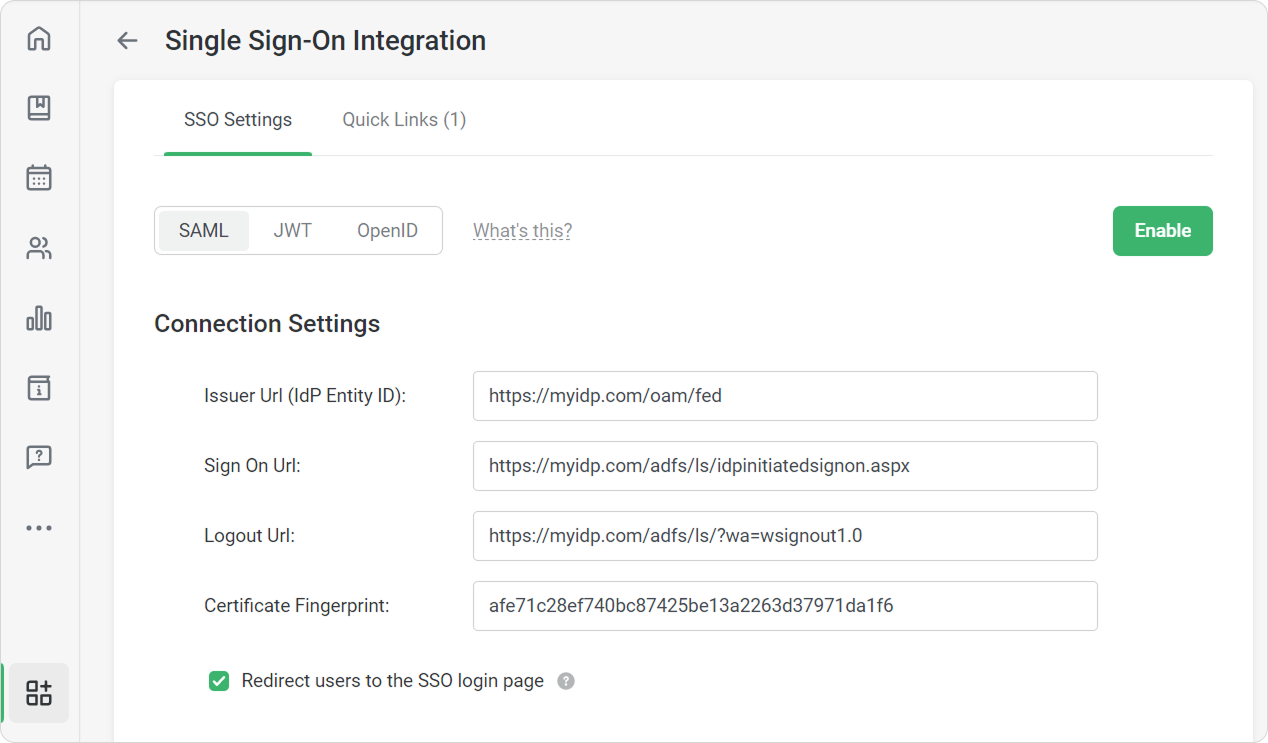
Task: Open the help chat question icon
Action: [x=39, y=457]
